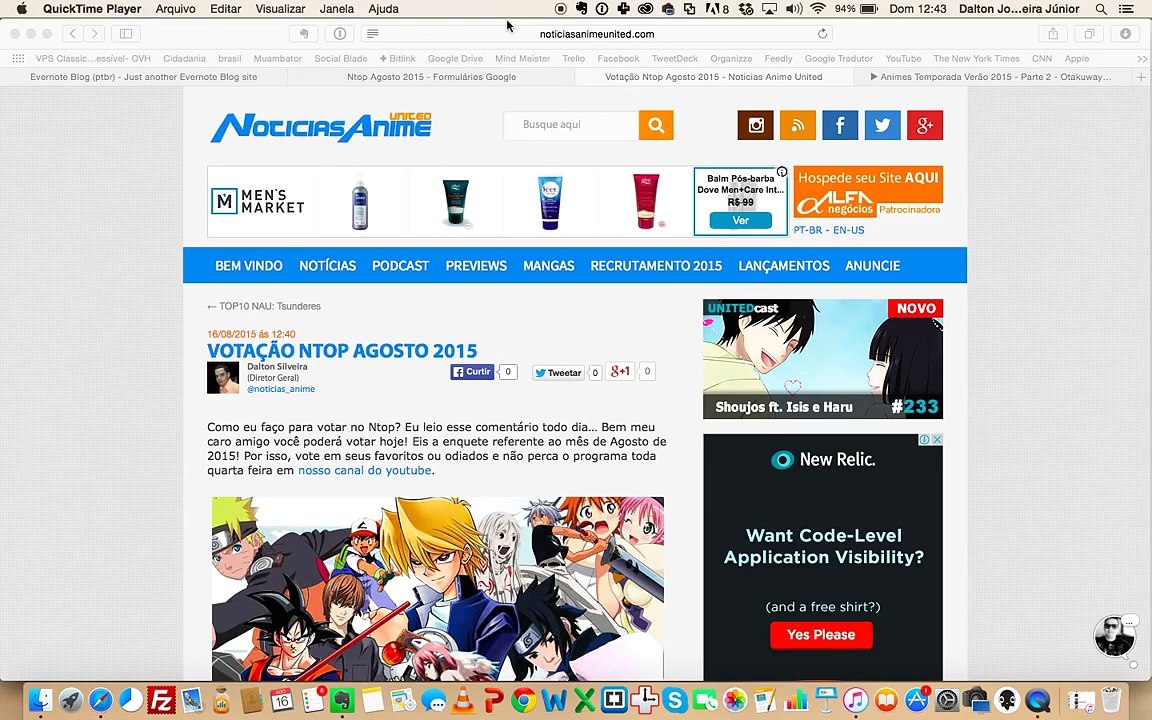Image resolution: width=1152 pixels, height=720 pixels.
Task: Show all tabs button in Safari
Action: 1089,34
